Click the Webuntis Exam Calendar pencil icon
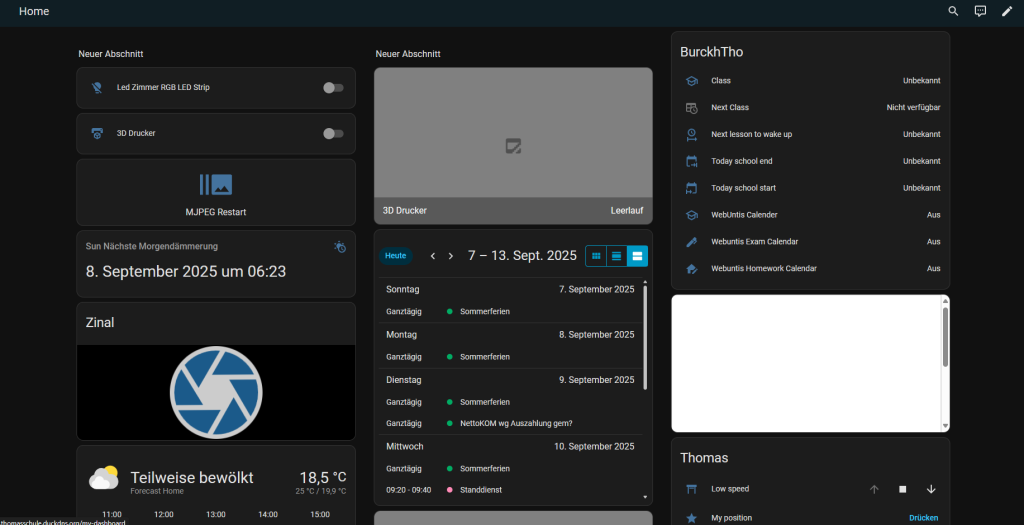The image size is (1024, 525). [691, 242]
